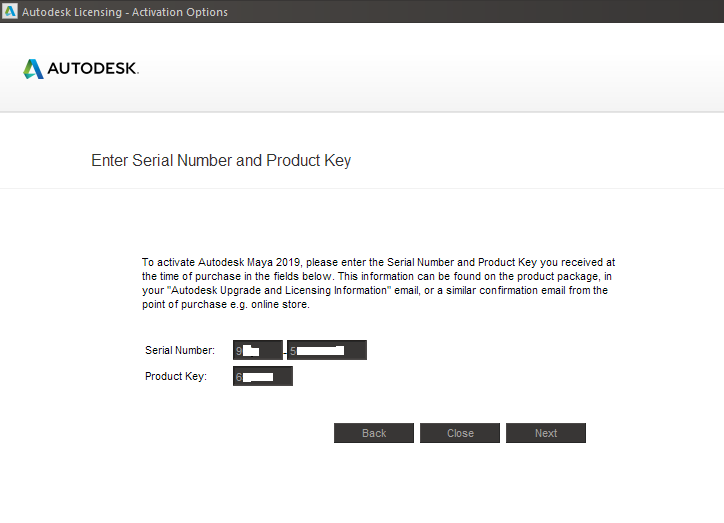Screen dimensions: 724x523
Task: Click the quoted "Autodesk Upgrade and Licensing Information" text
Action: click(x=279, y=290)
